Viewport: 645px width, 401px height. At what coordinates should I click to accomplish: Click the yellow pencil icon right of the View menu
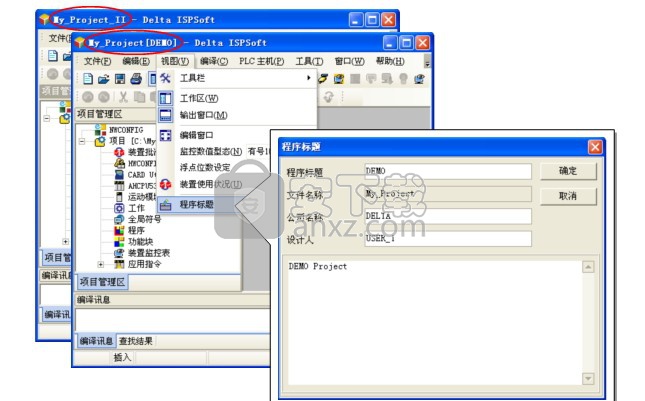(x=323, y=78)
